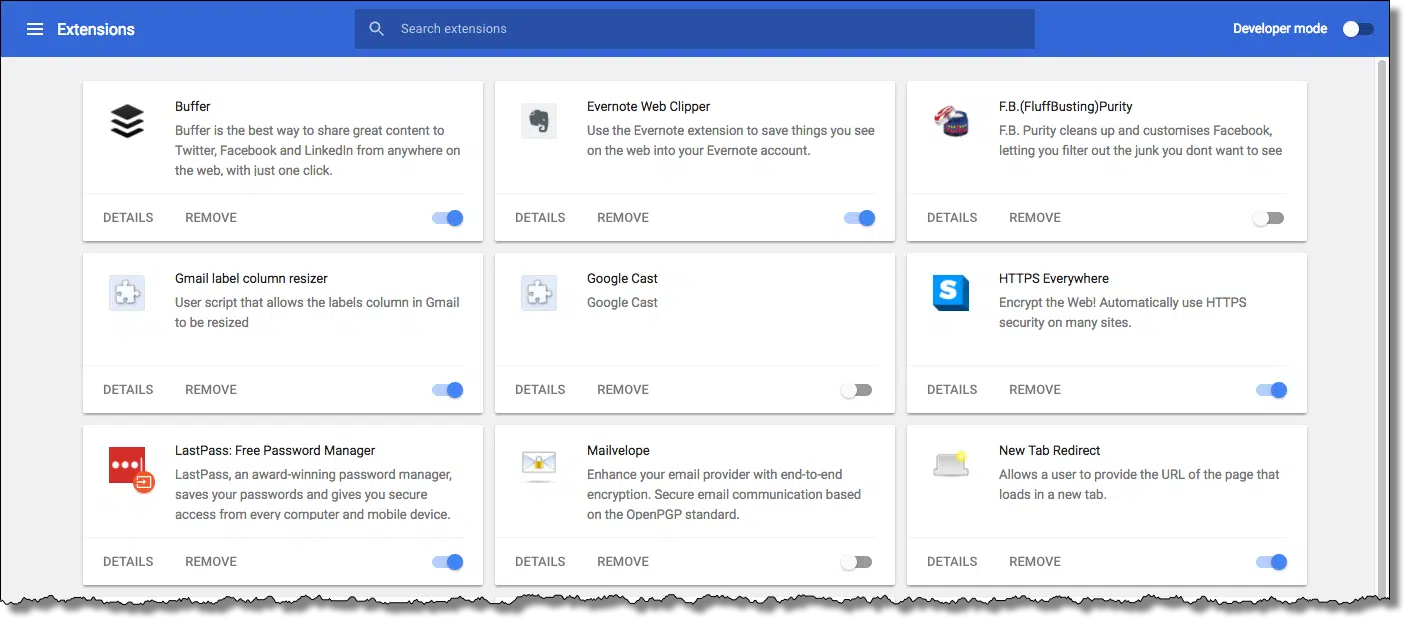Click the search magnifier icon

[x=377, y=29]
